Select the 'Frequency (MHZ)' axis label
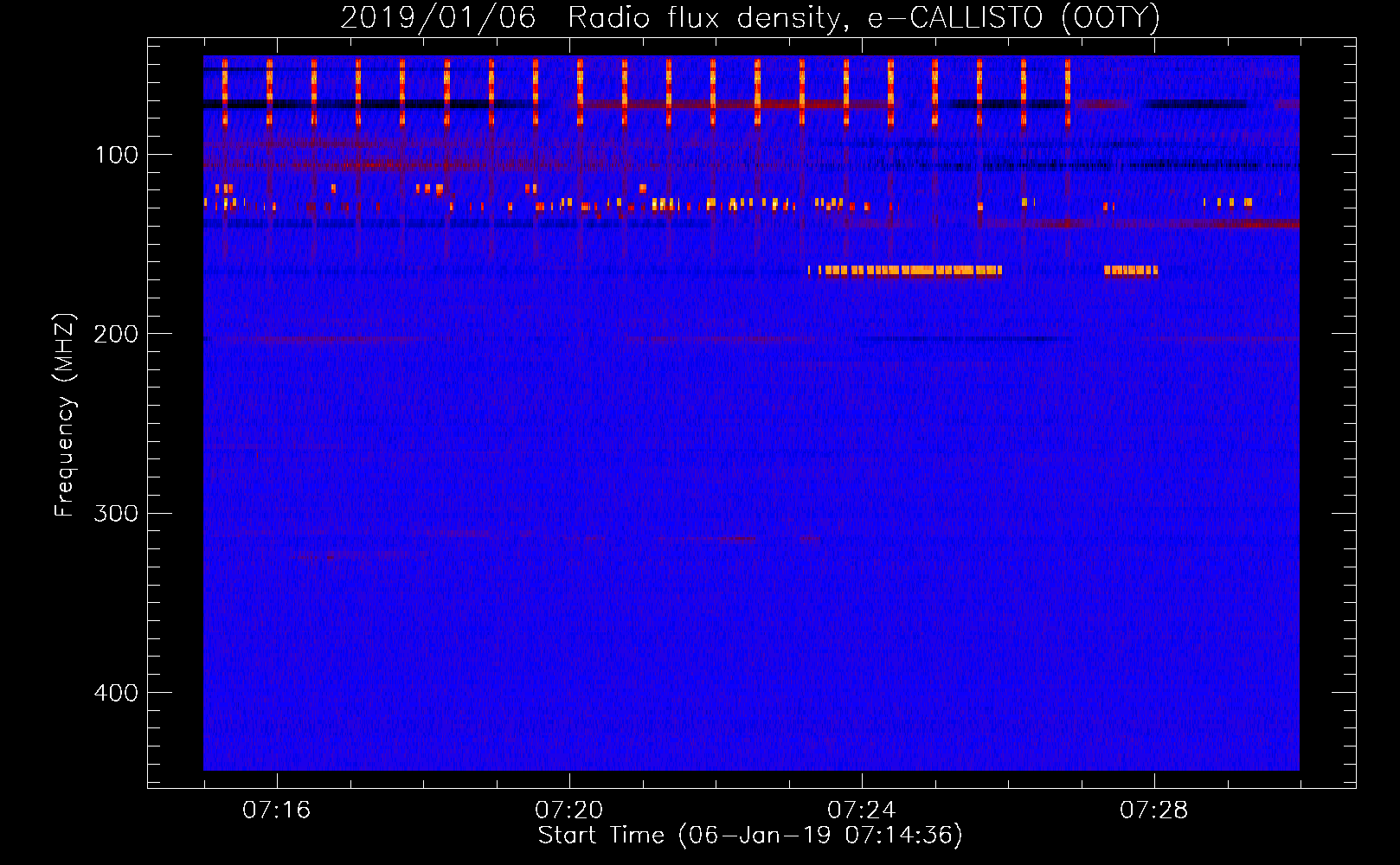The width and height of the screenshot is (1400, 865). click(x=65, y=414)
